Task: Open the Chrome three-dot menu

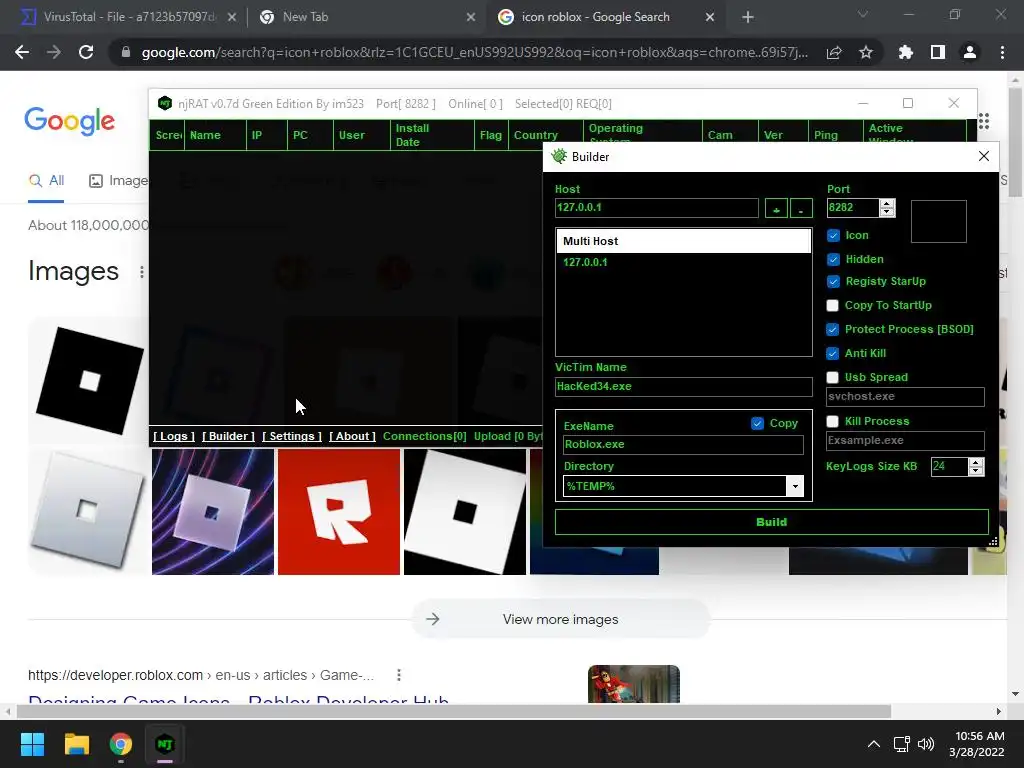Action: point(1002,52)
